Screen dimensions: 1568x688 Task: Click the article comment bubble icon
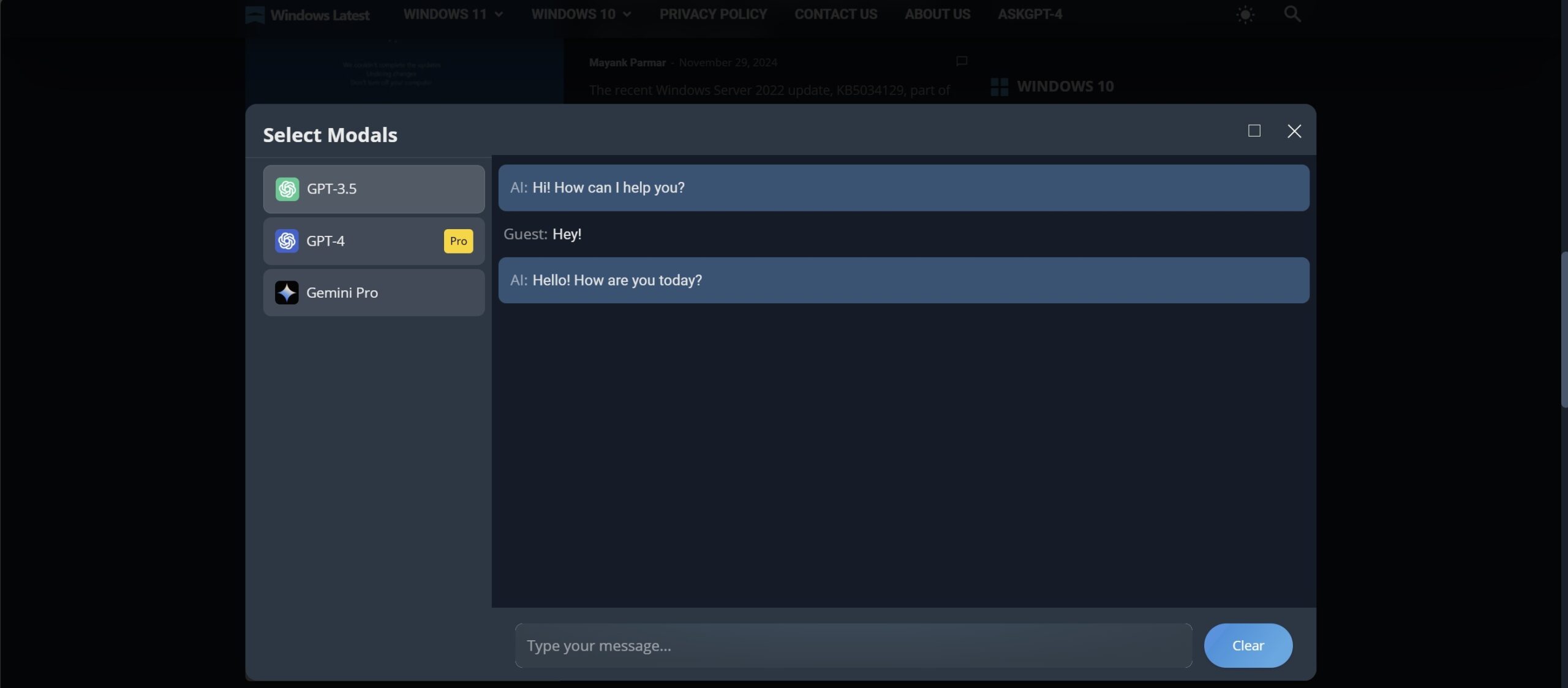[x=962, y=61]
